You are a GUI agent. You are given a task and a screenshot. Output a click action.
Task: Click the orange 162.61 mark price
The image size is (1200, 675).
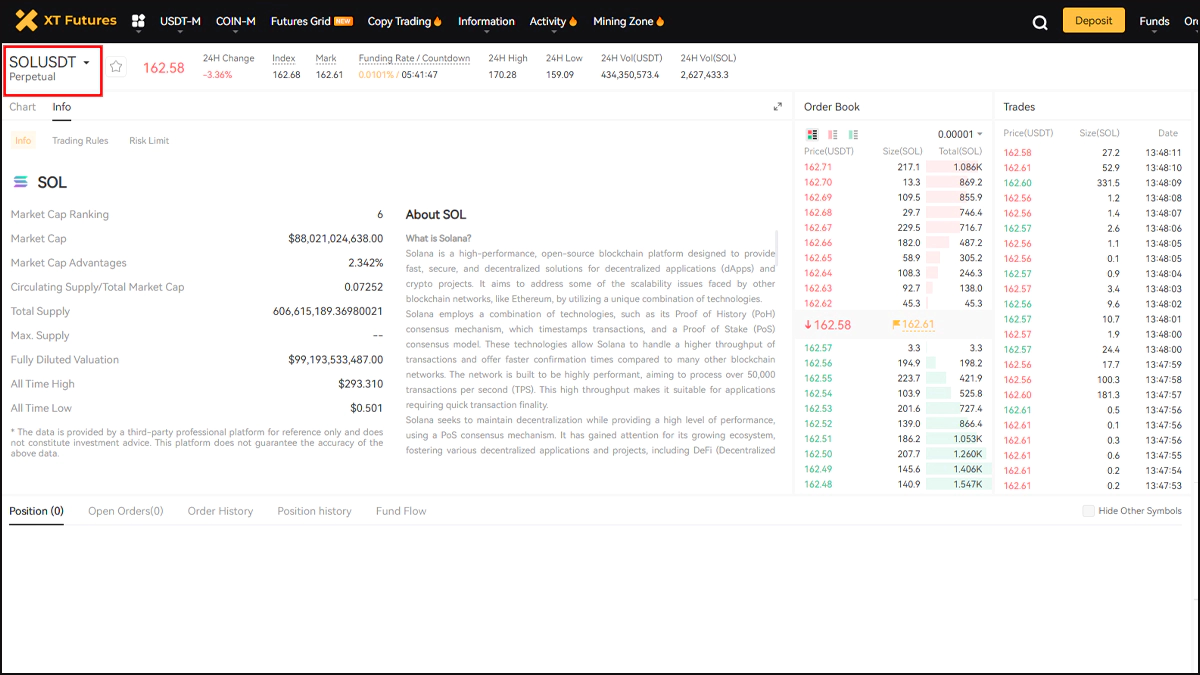(918, 325)
